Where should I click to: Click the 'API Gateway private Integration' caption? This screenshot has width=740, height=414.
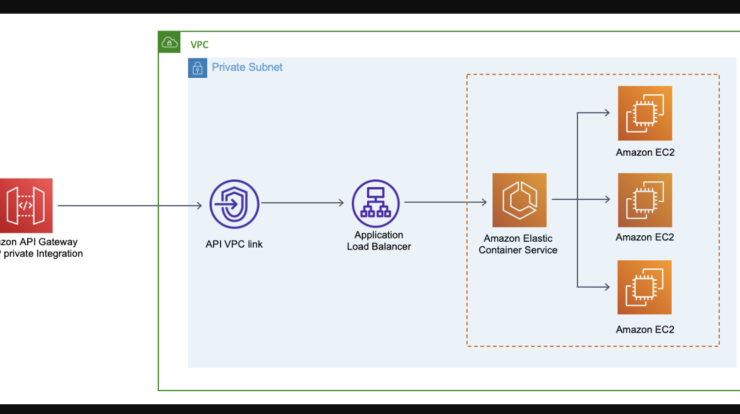(x=41, y=247)
